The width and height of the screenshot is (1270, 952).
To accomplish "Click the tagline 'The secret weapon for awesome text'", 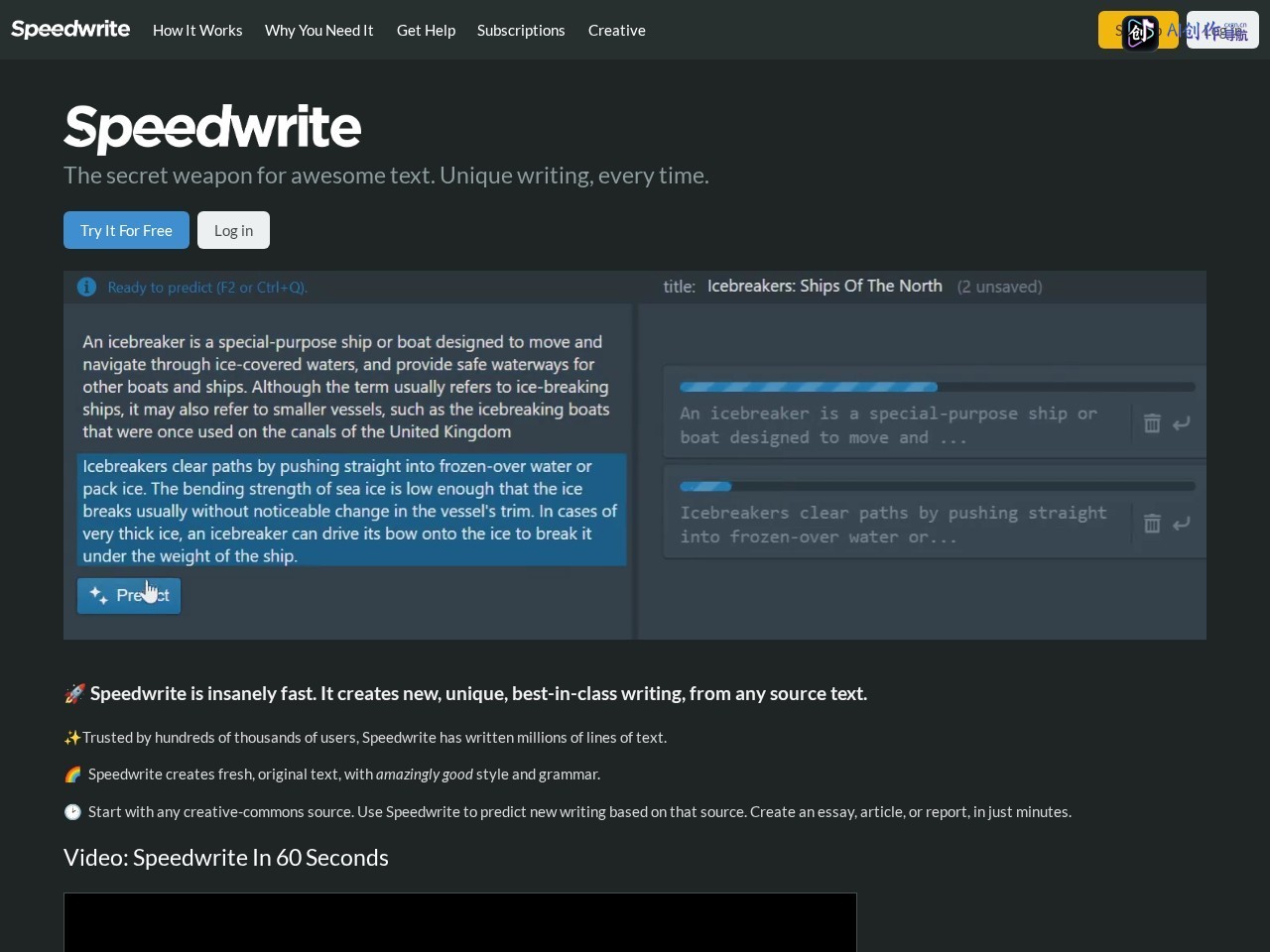I will point(386,176).
